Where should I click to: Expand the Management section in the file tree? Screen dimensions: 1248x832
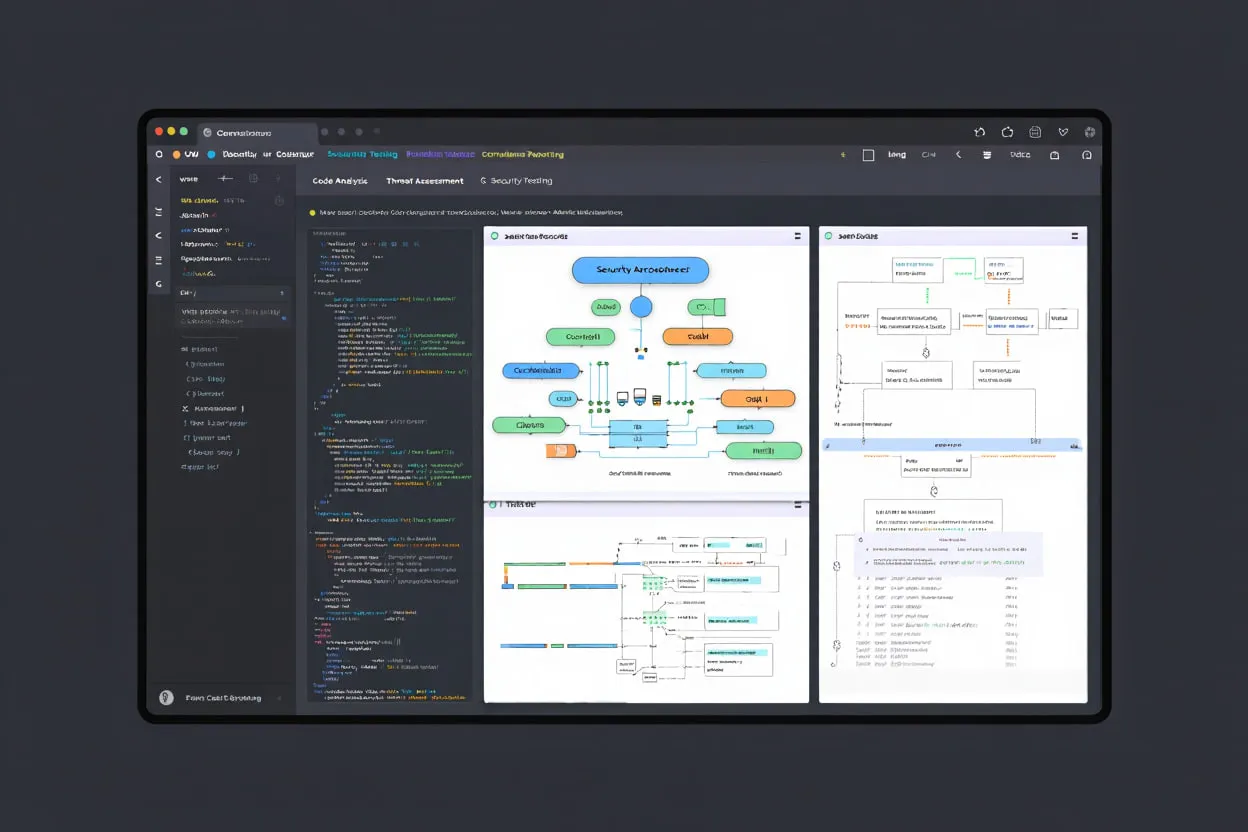point(216,408)
